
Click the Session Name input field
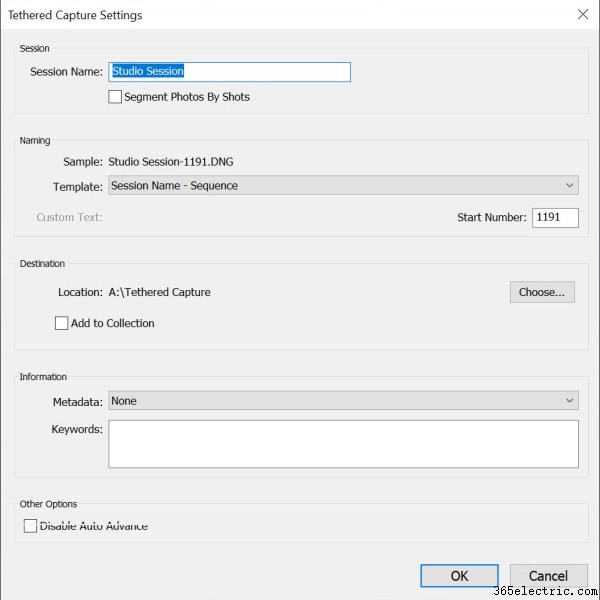pyautogui.click(x=229, y=72)
